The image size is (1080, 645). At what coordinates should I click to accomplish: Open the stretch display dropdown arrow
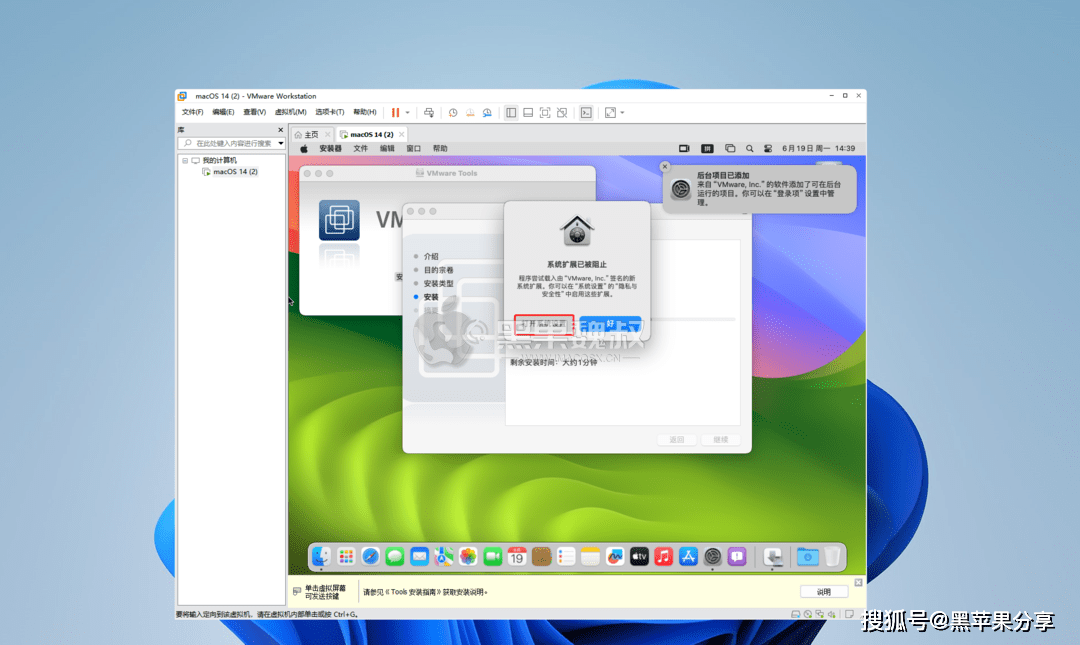point(622,112)
